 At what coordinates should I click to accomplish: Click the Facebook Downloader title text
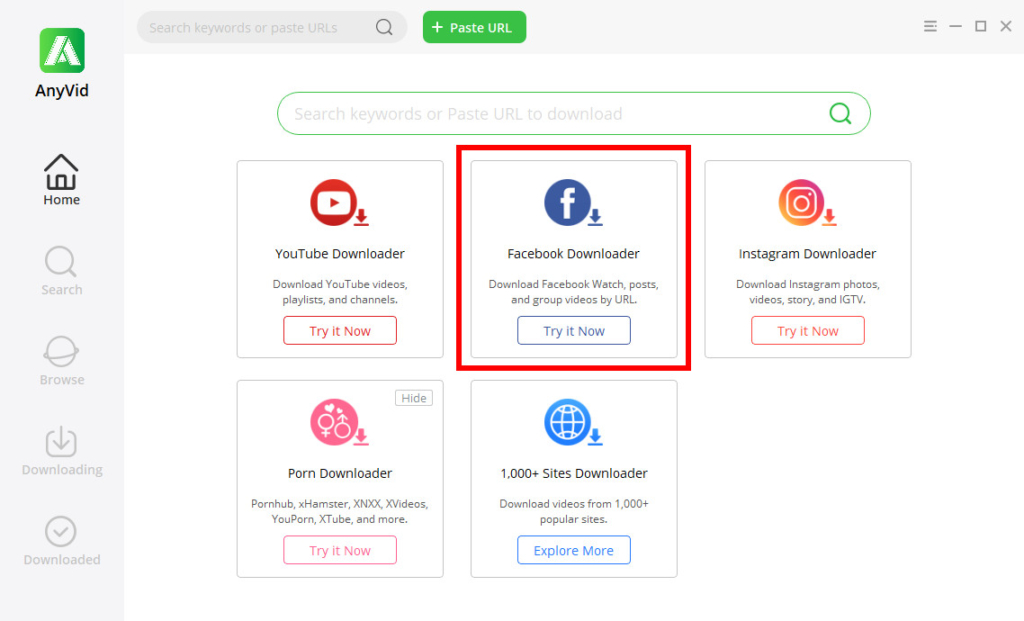click(x=573, y=253)
